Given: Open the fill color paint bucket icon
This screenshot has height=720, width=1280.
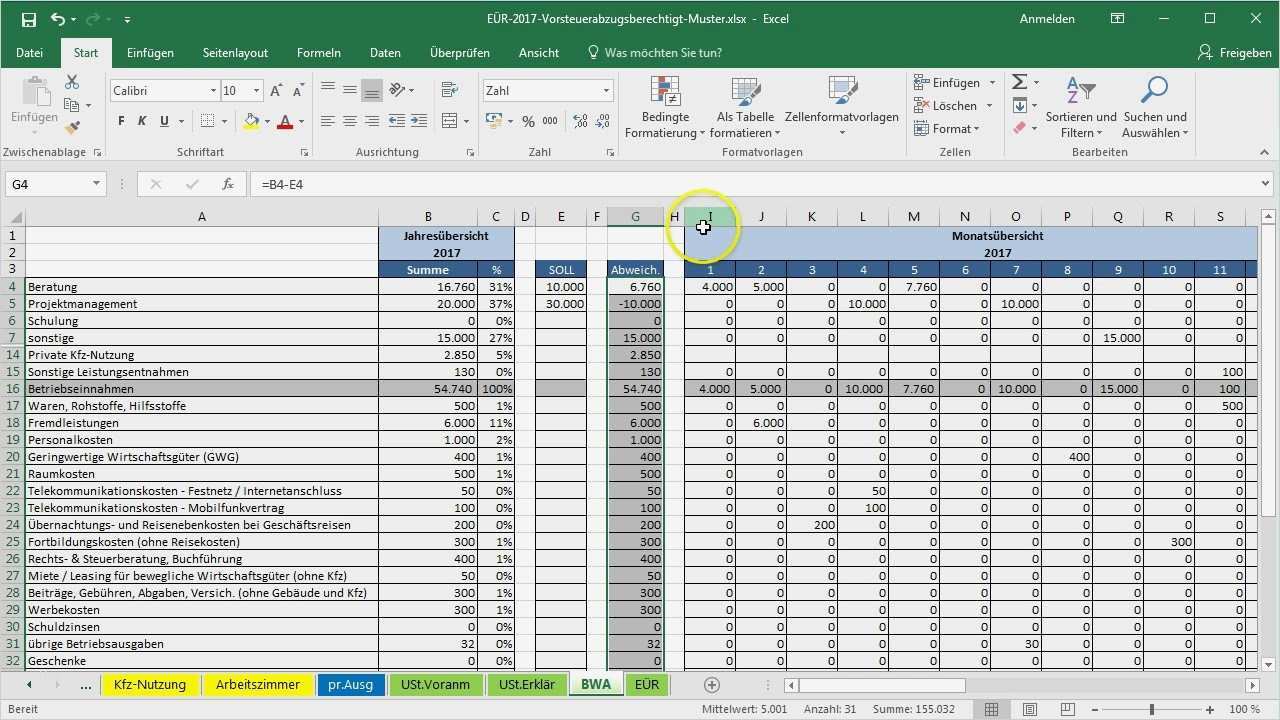Looking at the screenshot, I should tap(249, 122).
